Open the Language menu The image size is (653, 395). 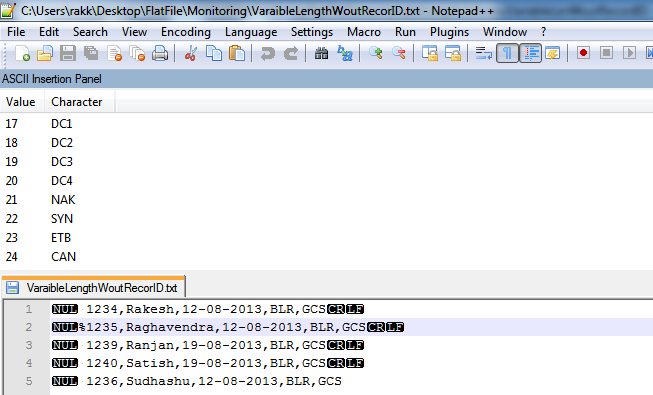[251, 32]
